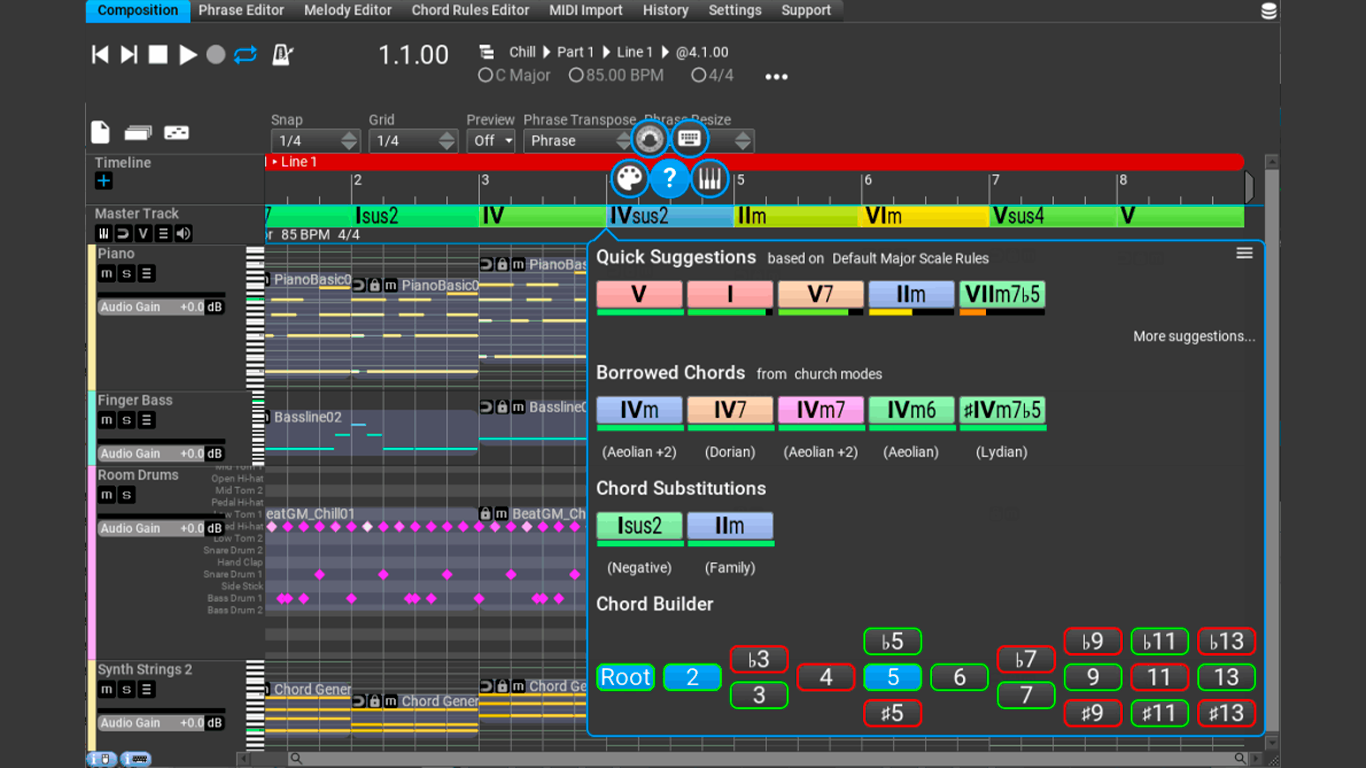This screenshot has width=1366, height=768.
Task: Start playback with the play button
Action: [187, 55]
